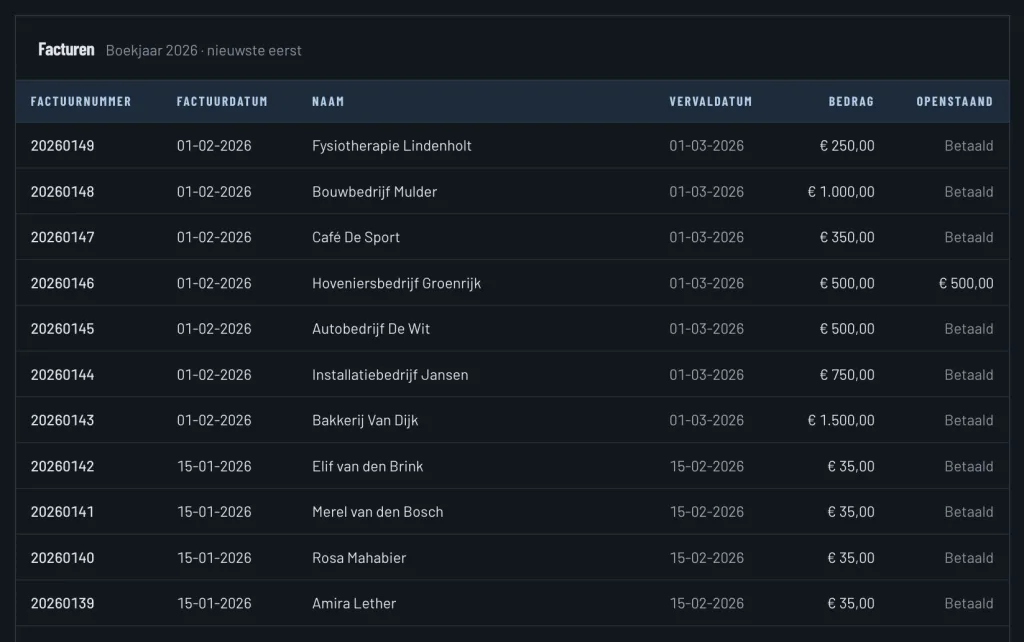Click Betaald status for Rosa Mahabier
Screen dimensions: 1024x642
968,558
